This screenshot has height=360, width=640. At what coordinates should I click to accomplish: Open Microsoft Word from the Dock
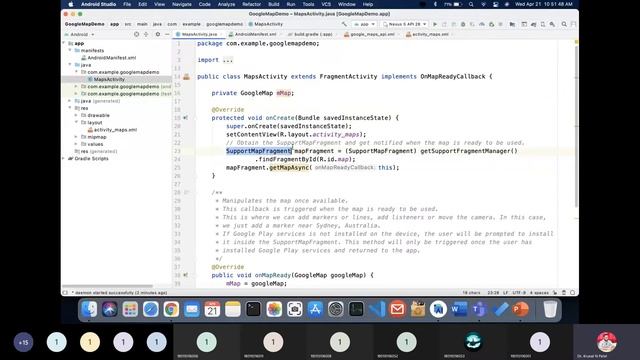459,309
